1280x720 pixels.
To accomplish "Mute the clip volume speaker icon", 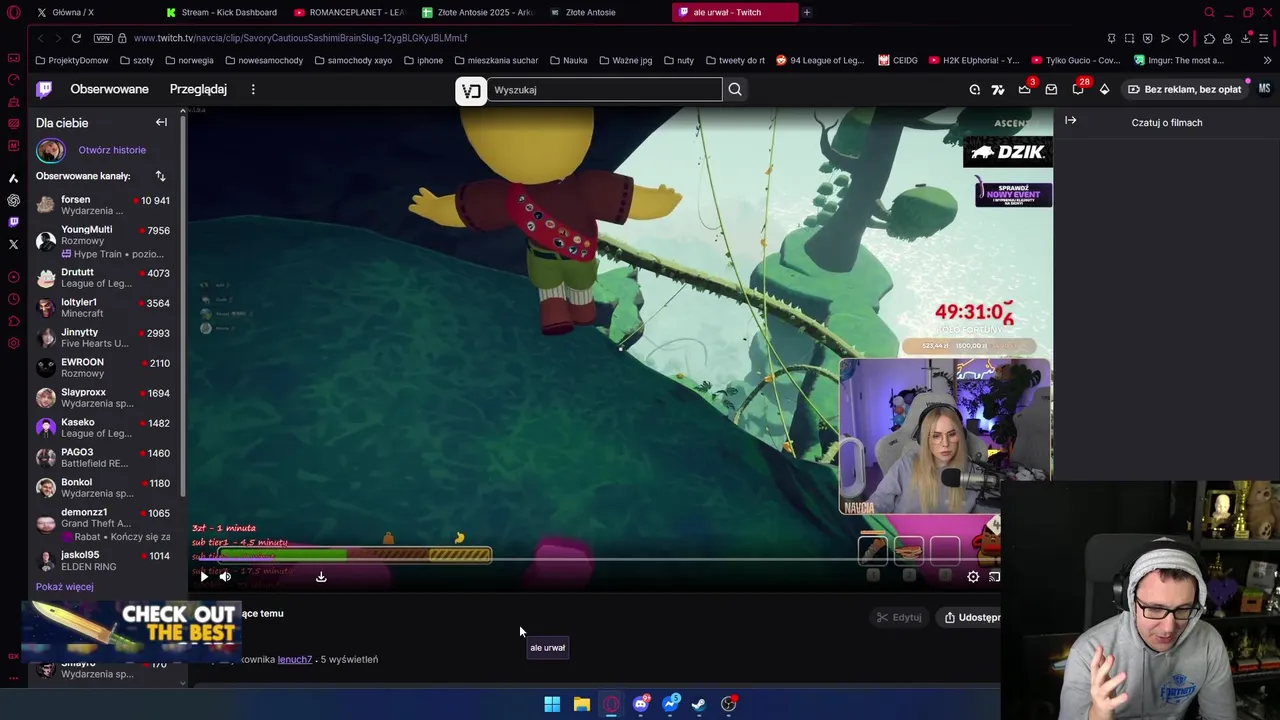I will click(x=225, y=576).
